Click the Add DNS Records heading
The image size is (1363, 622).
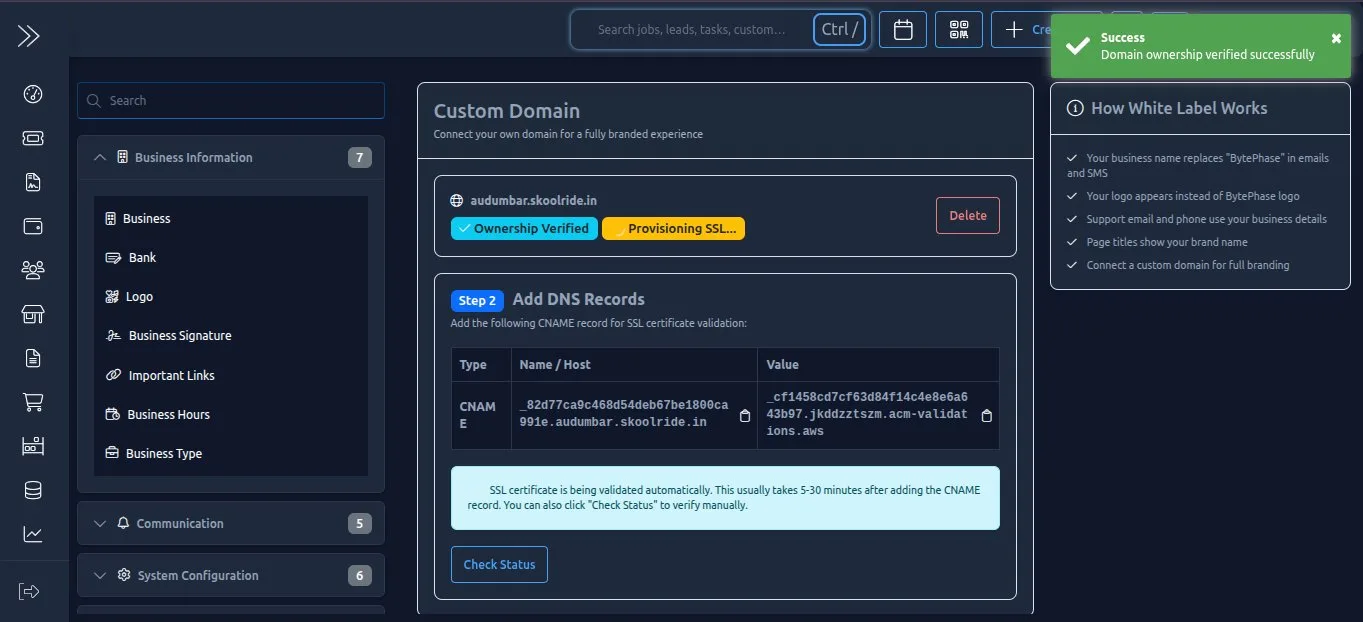click(578, 299)
